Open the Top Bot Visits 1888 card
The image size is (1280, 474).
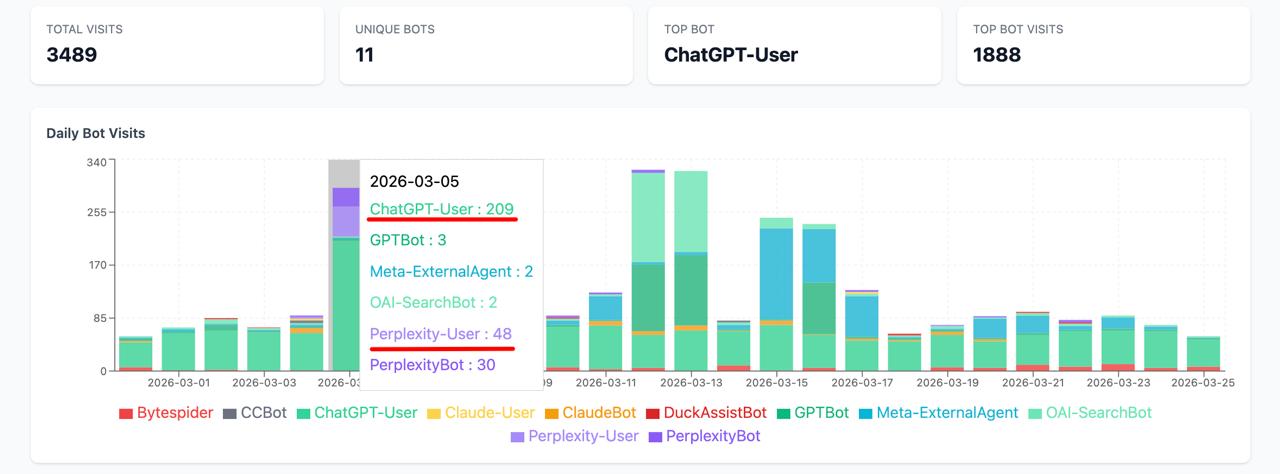(1103, 45)
